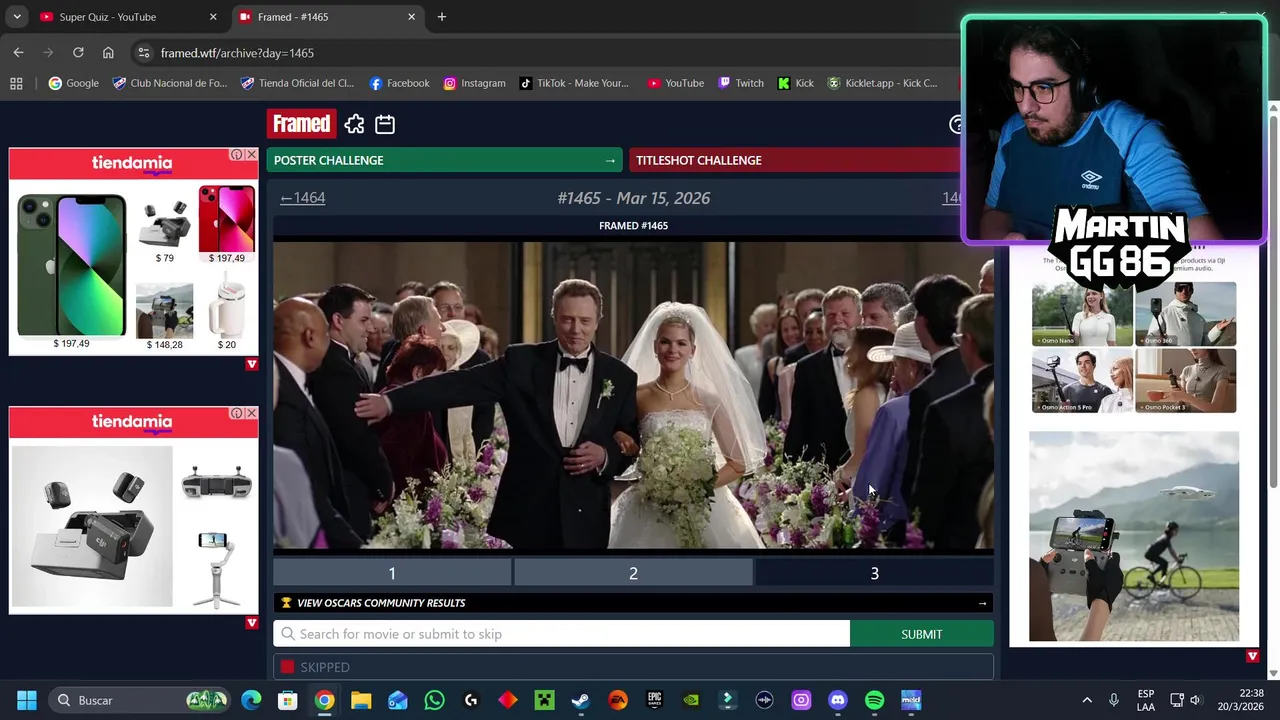Screen dimensions: 1280x720
Task: Click the address bar URL
Action: [x=237, y=53]
